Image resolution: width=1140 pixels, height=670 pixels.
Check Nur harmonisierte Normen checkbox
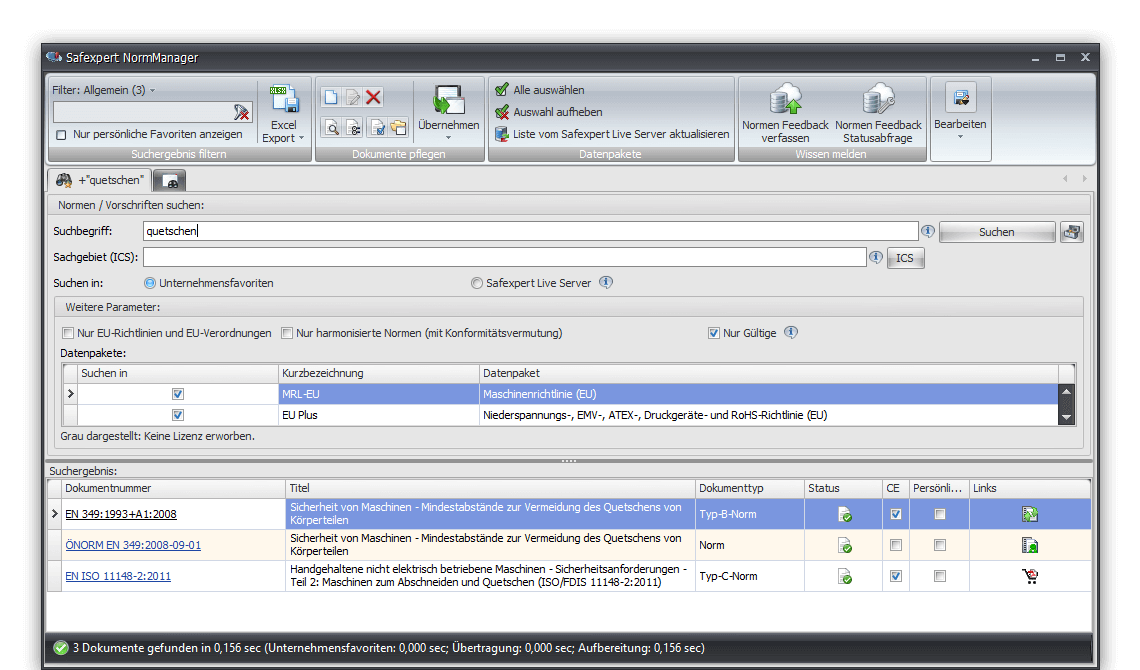pos(287,333)
